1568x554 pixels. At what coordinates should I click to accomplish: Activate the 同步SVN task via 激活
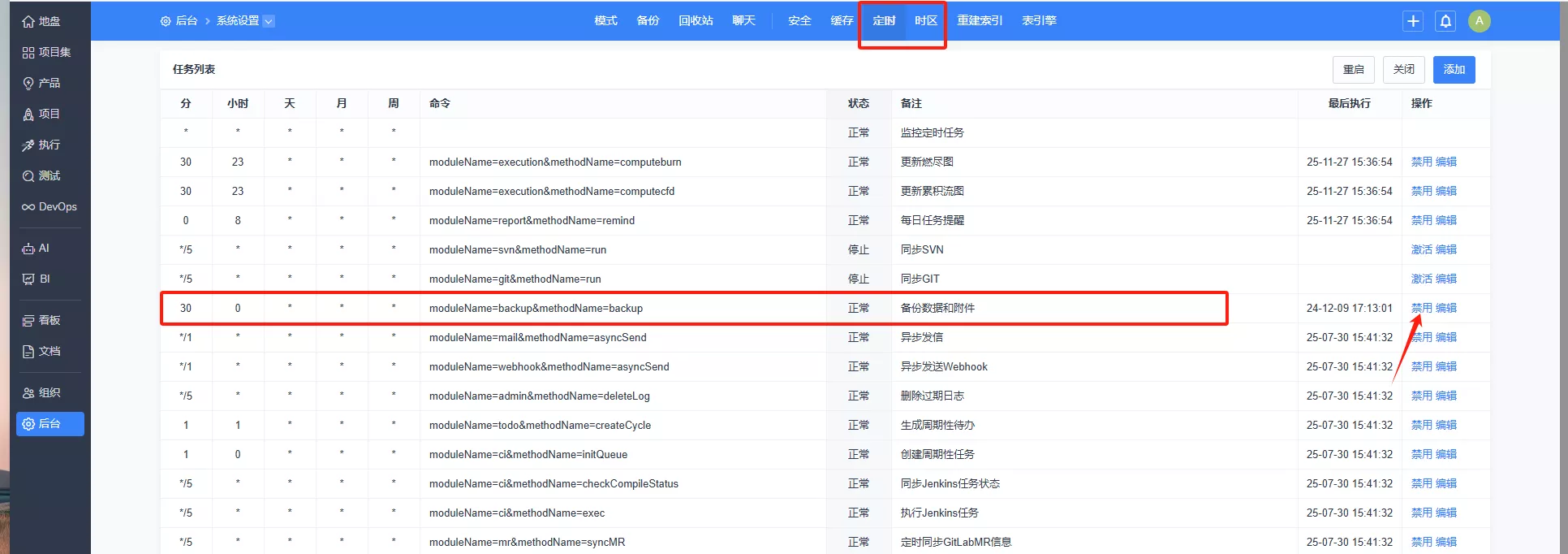[x=1421, y=249]
